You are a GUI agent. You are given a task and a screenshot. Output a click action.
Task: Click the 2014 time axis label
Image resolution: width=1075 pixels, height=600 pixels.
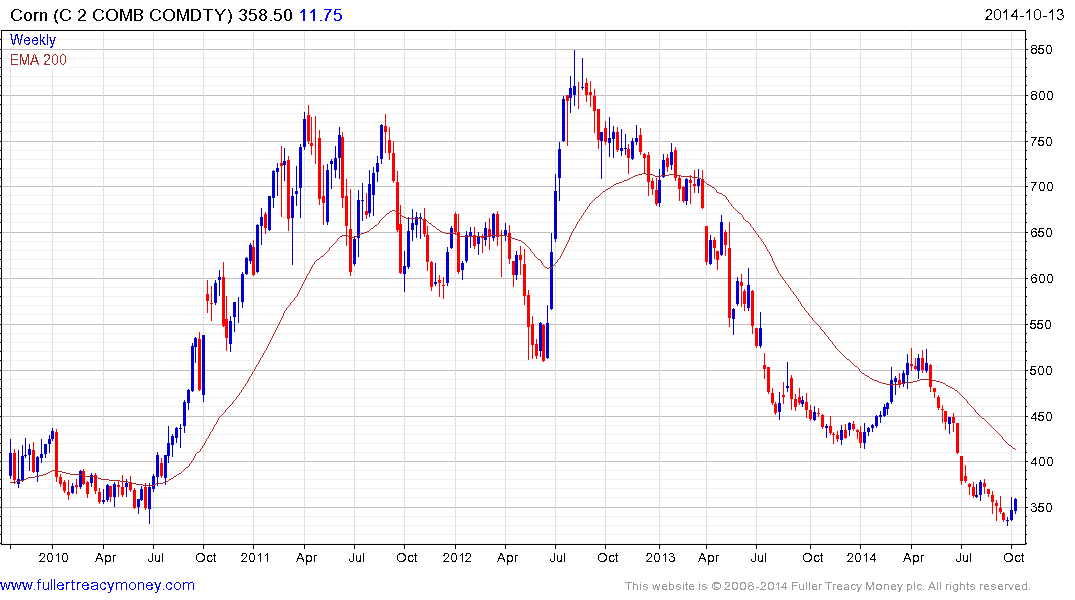click(x=861, y=557)
